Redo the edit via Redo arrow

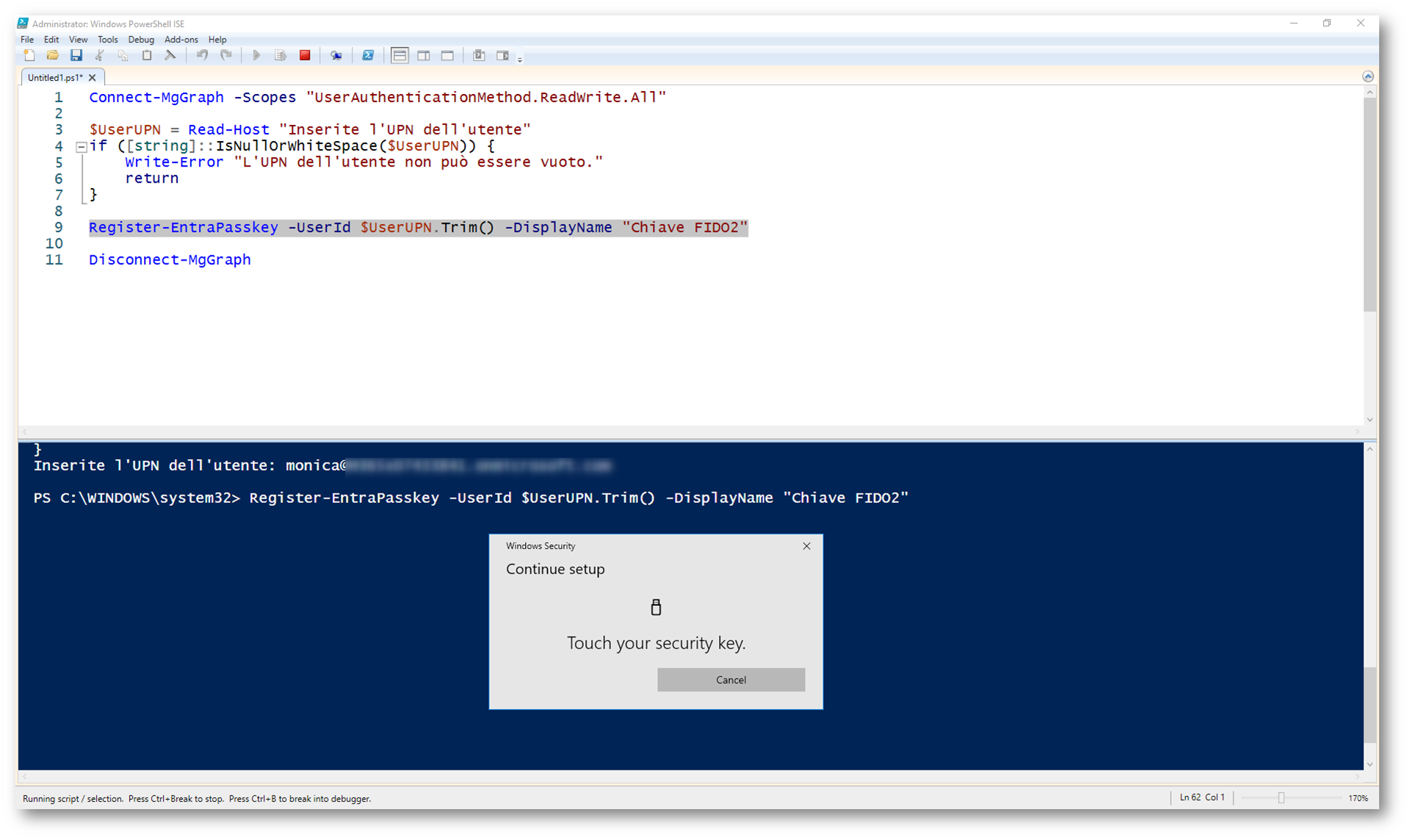[x=226, y=56]
